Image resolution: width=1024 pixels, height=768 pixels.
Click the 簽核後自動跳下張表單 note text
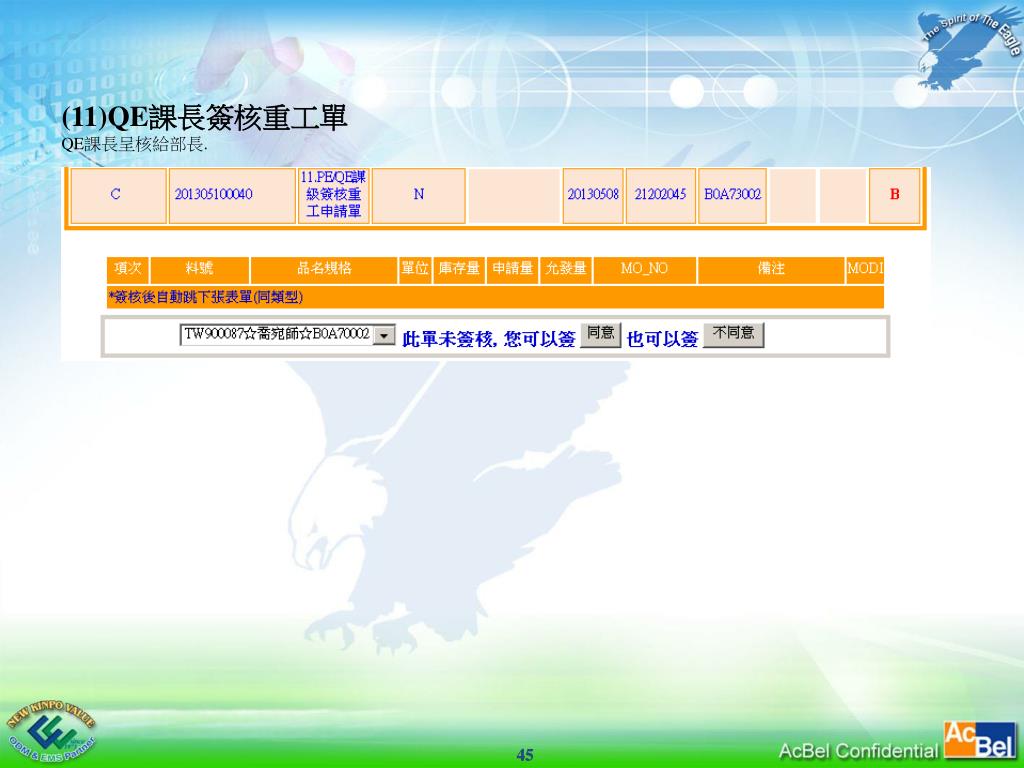click(206, 298)
